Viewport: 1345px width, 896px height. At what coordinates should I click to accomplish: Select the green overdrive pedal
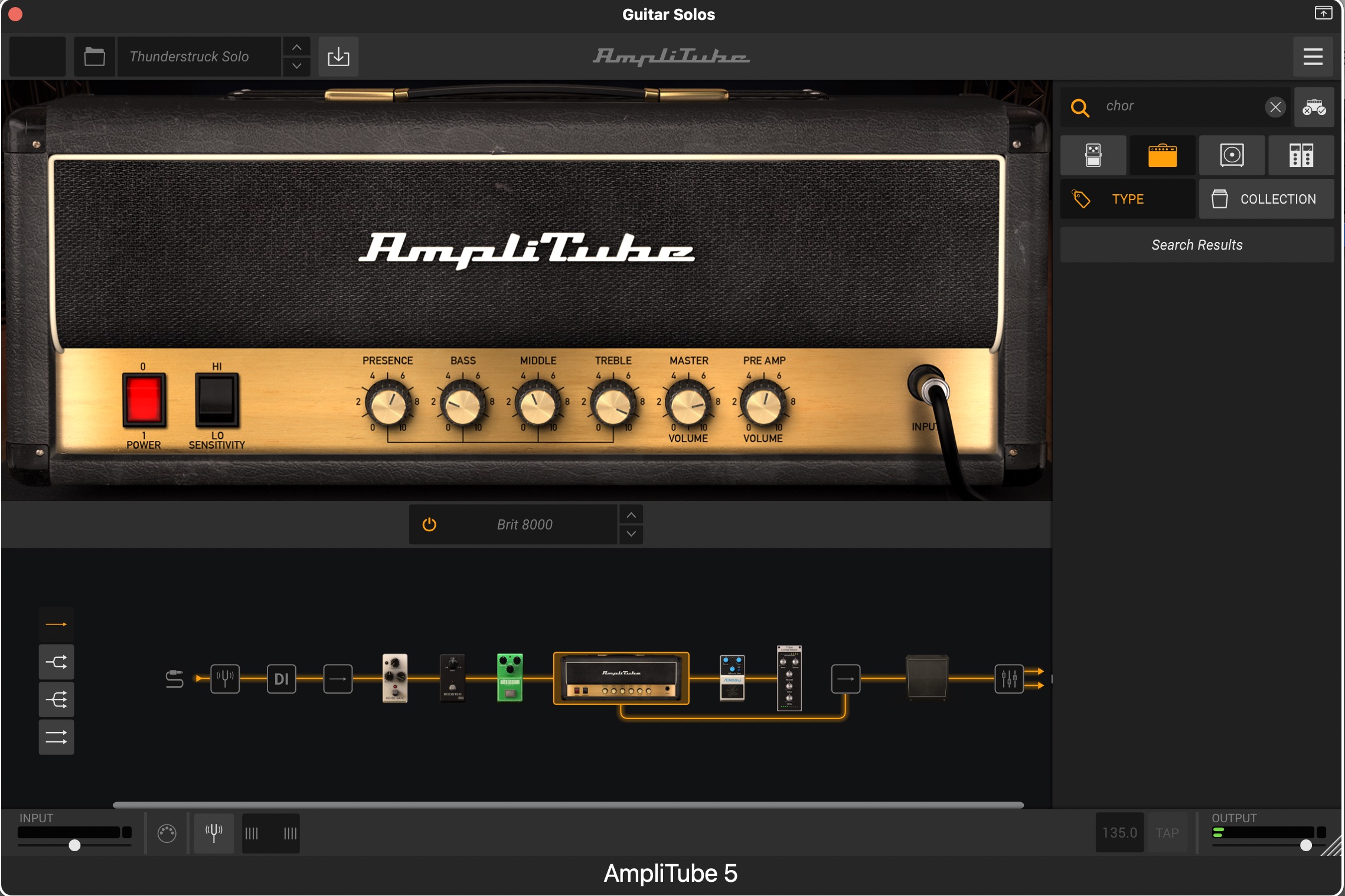[x=510, y=678]
